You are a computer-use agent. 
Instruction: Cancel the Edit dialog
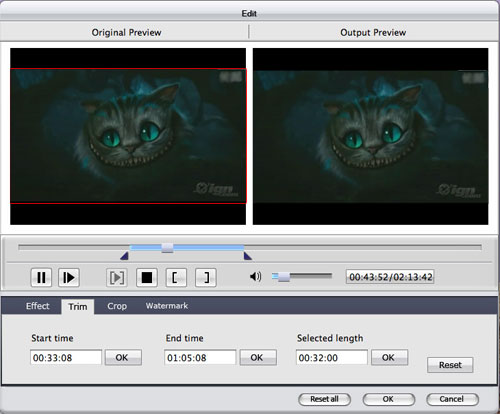pyautogui.click(x=452, y=399)
